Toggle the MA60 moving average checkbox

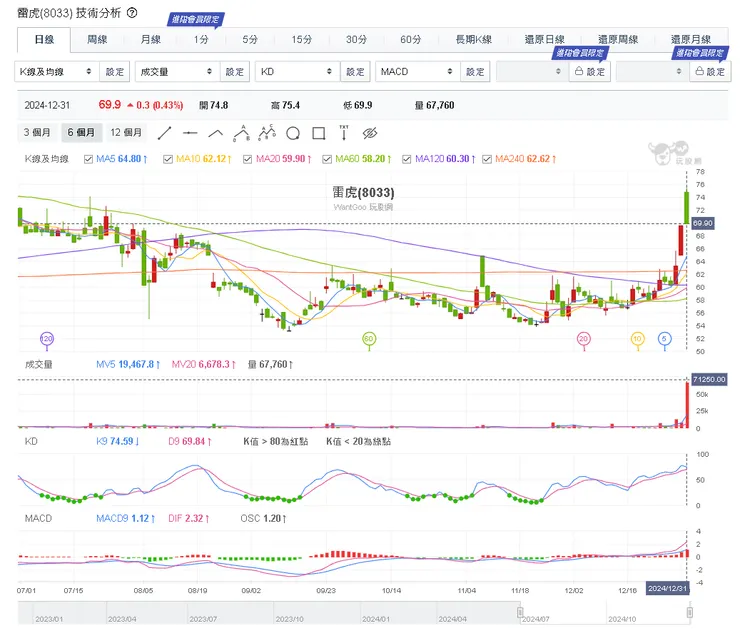point(327,159)
